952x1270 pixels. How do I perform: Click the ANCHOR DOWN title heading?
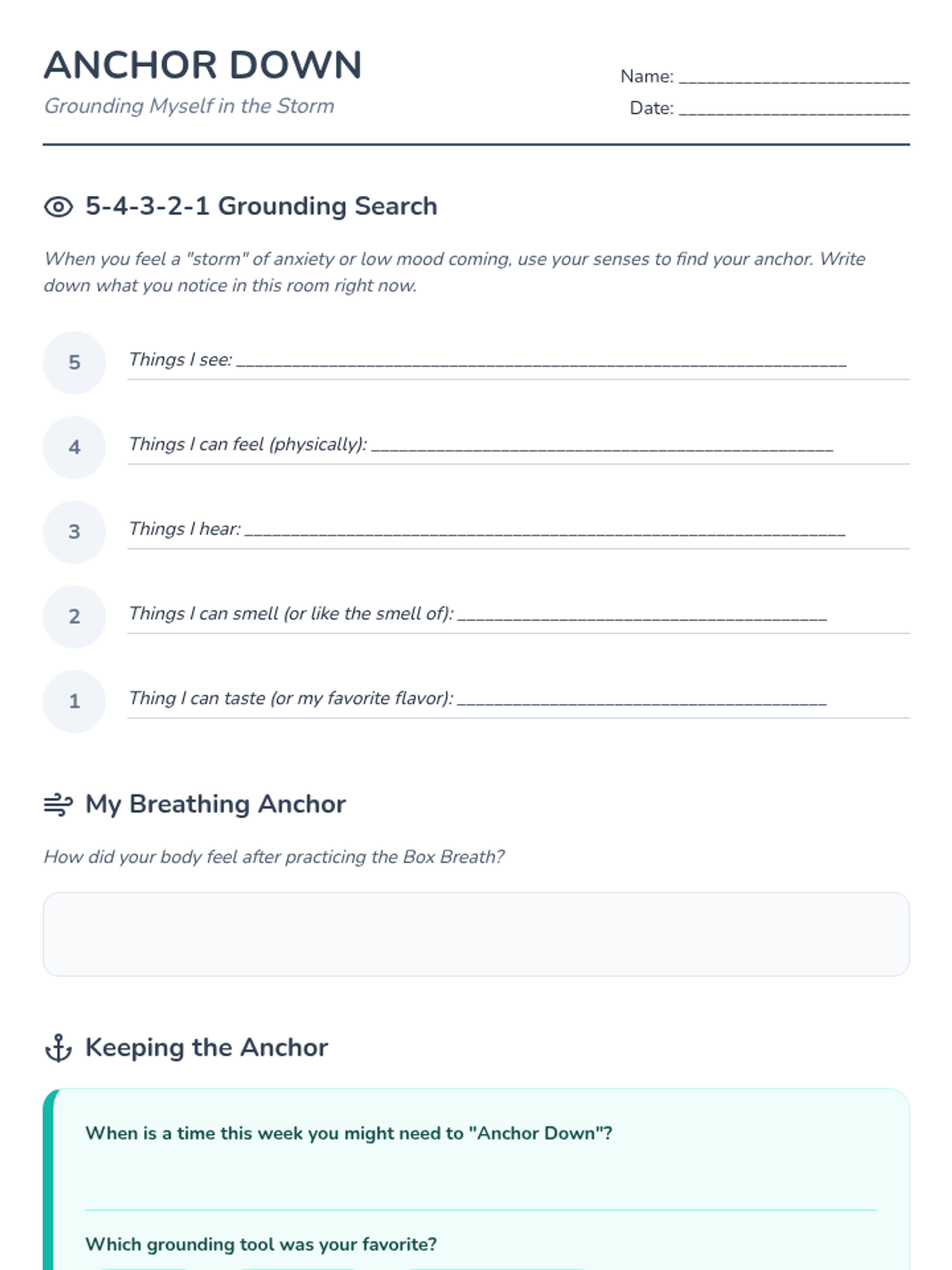pos(203,65)
